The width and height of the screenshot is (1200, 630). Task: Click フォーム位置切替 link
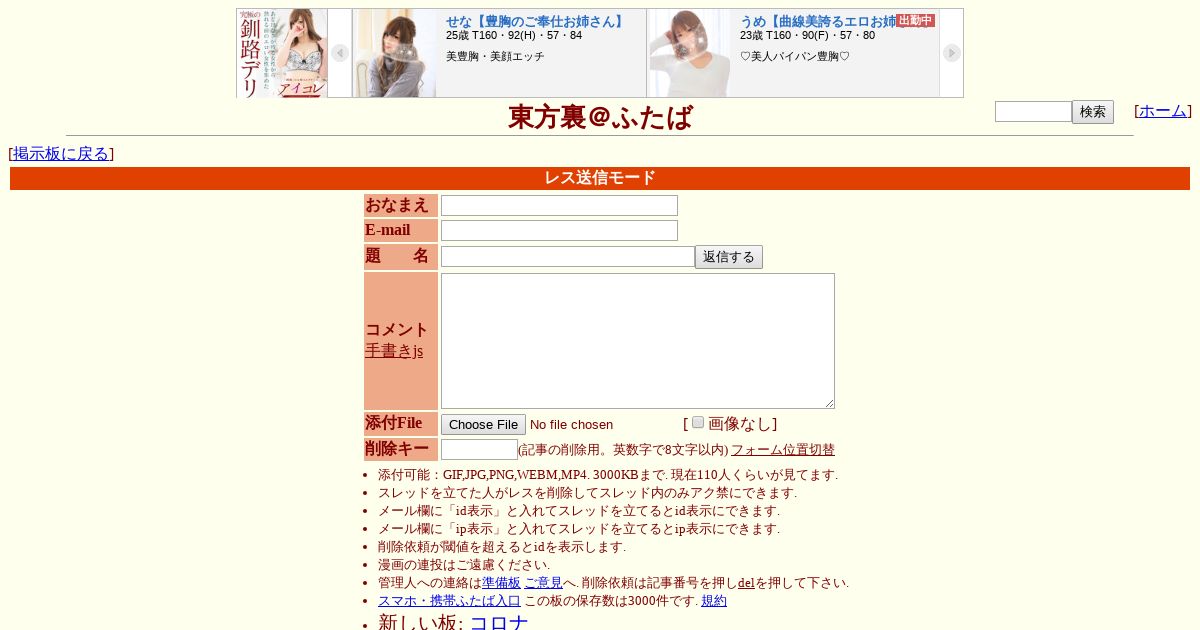click(x=783, y=450)
